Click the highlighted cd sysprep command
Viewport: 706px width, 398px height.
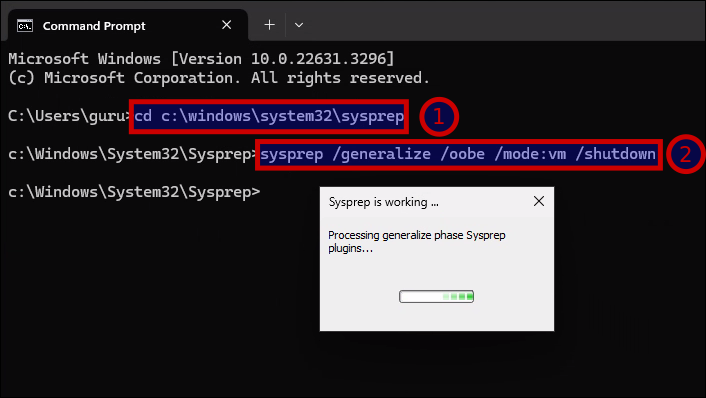[x=269, y=117]
